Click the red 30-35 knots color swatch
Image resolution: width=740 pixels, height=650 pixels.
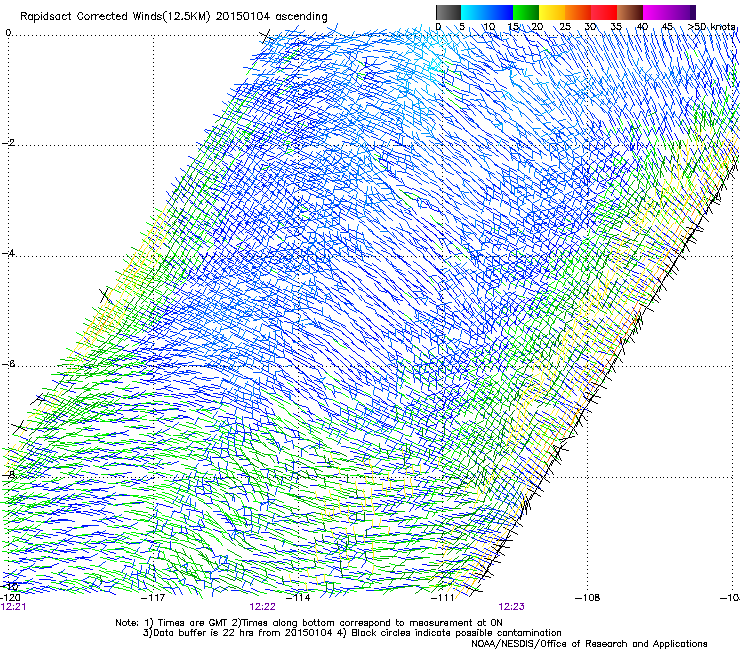point(604,12)
